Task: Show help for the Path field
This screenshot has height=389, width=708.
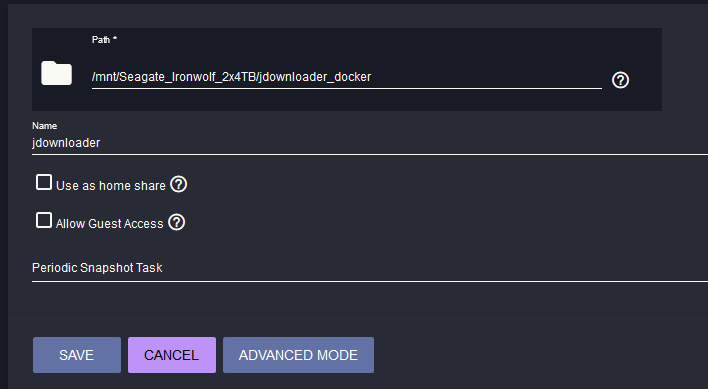Action: (x=620, y=80)
